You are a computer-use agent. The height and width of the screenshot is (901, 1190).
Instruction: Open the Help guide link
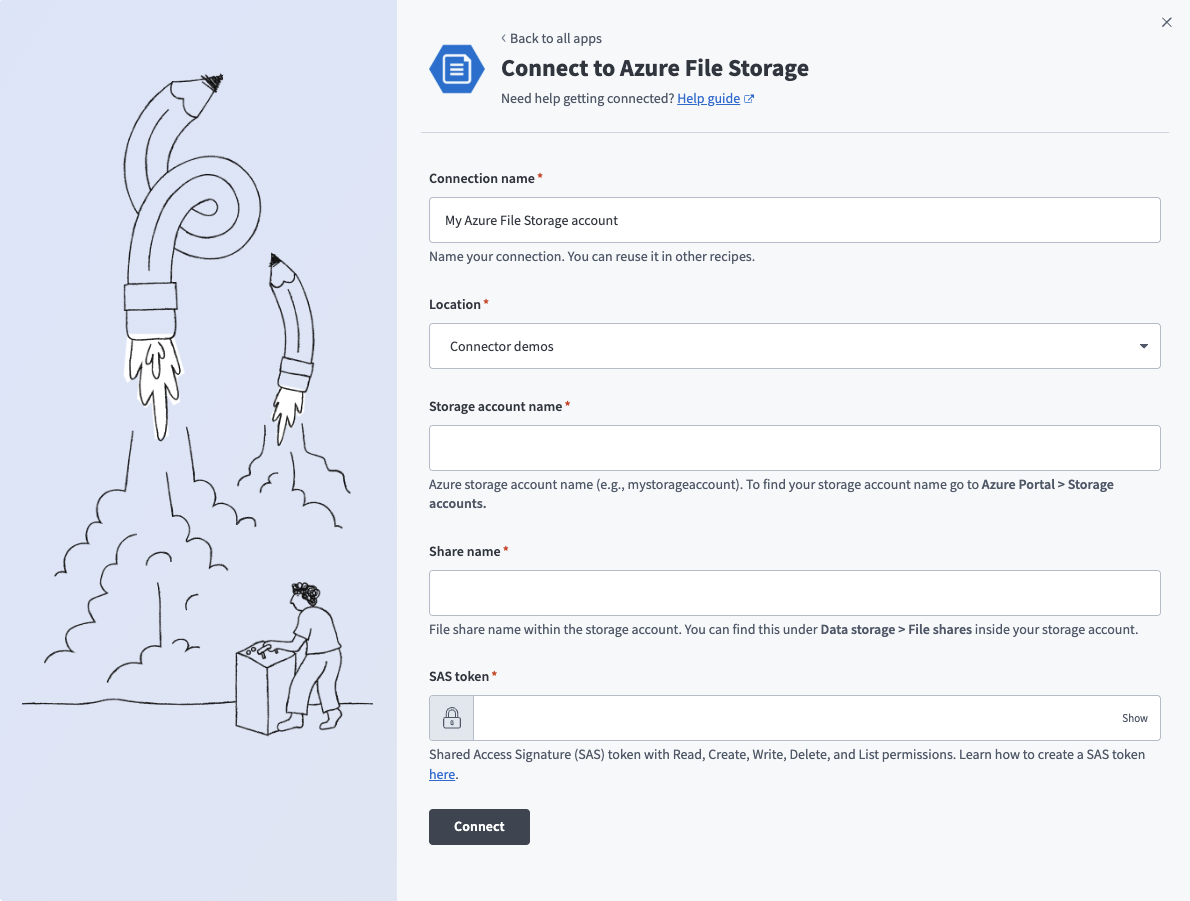coord(708,98)
